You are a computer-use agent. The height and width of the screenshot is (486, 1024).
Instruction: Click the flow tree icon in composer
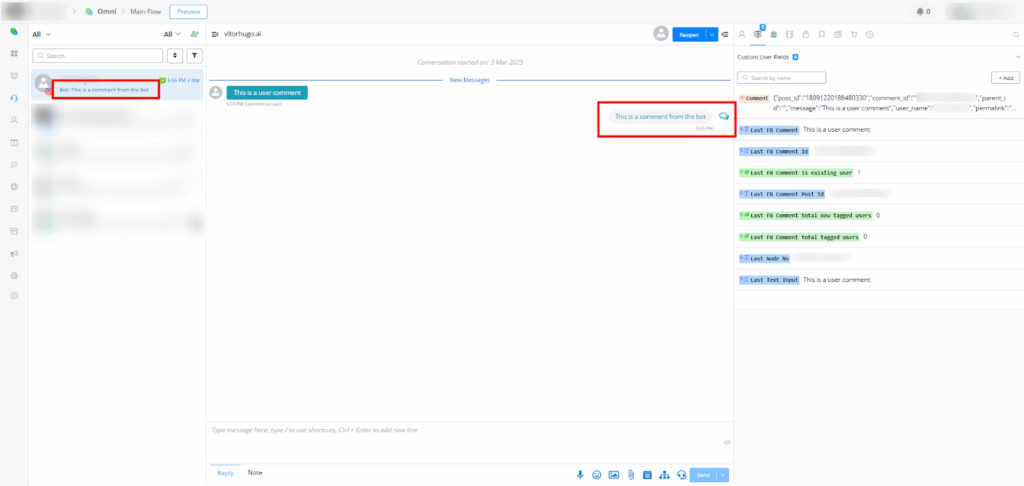tap(664, 474)
